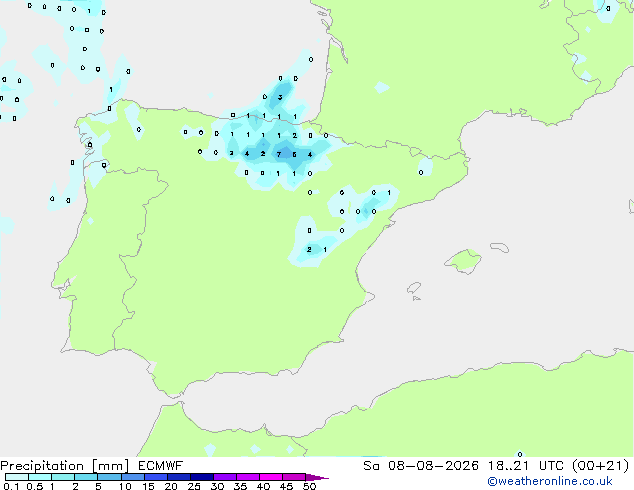Click the 'Precipitation [mm]' title text
This screenshot has height=490, width=634.
[64, 466]
